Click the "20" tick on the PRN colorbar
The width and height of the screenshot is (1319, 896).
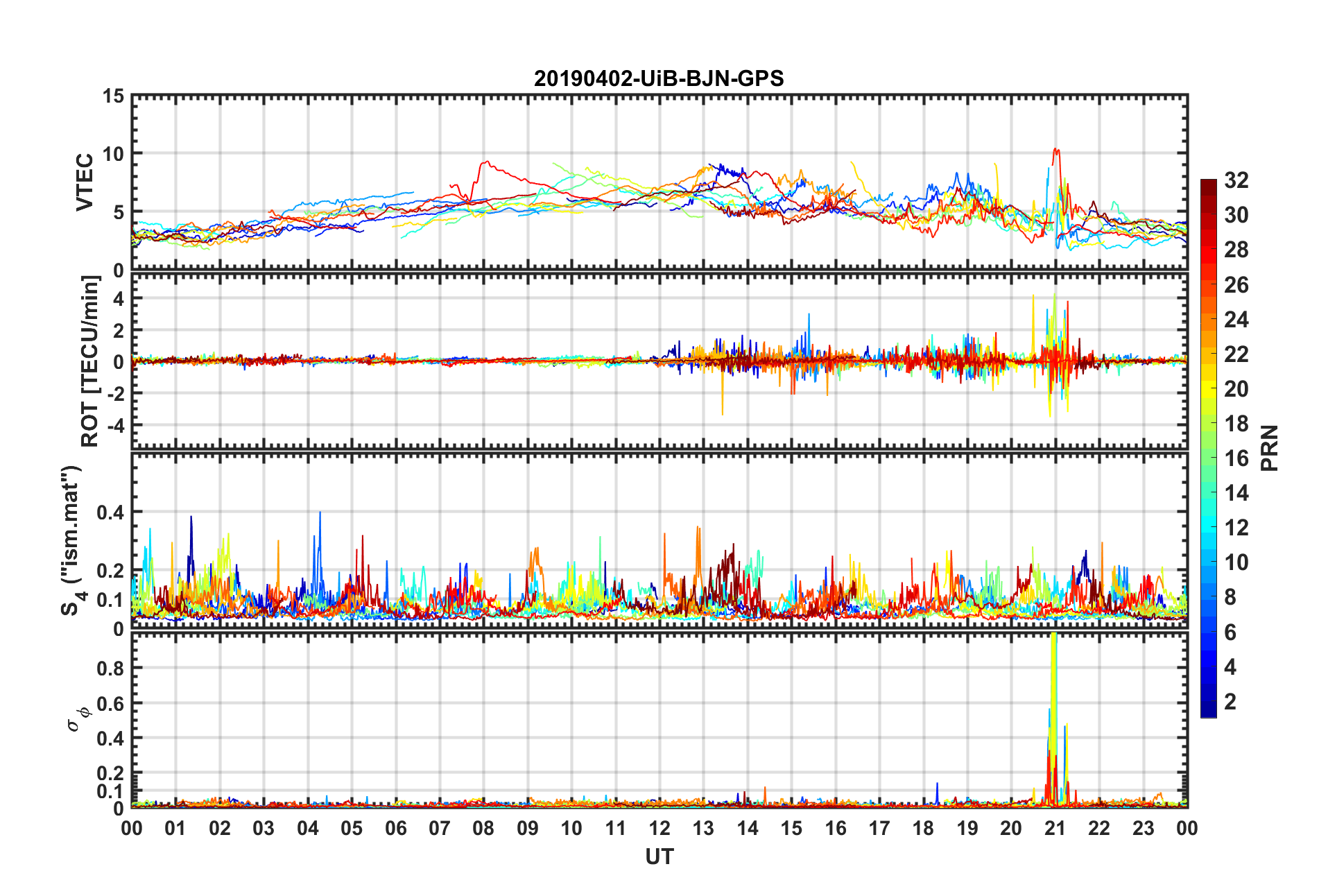point(1236,389)
